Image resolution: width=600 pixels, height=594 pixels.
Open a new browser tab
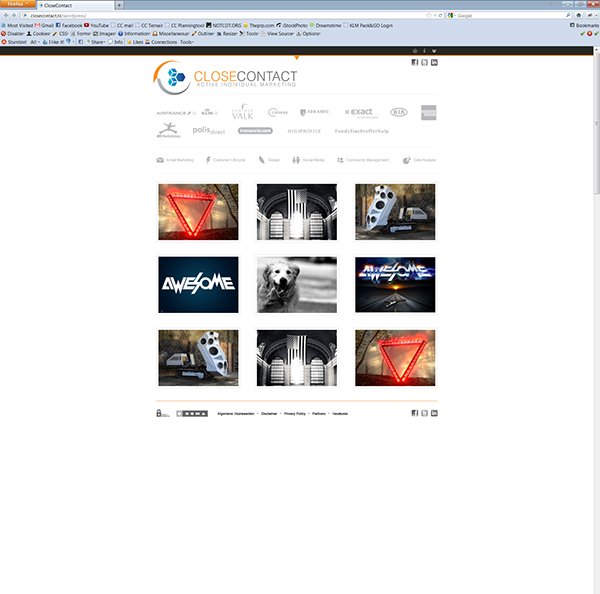119,5
